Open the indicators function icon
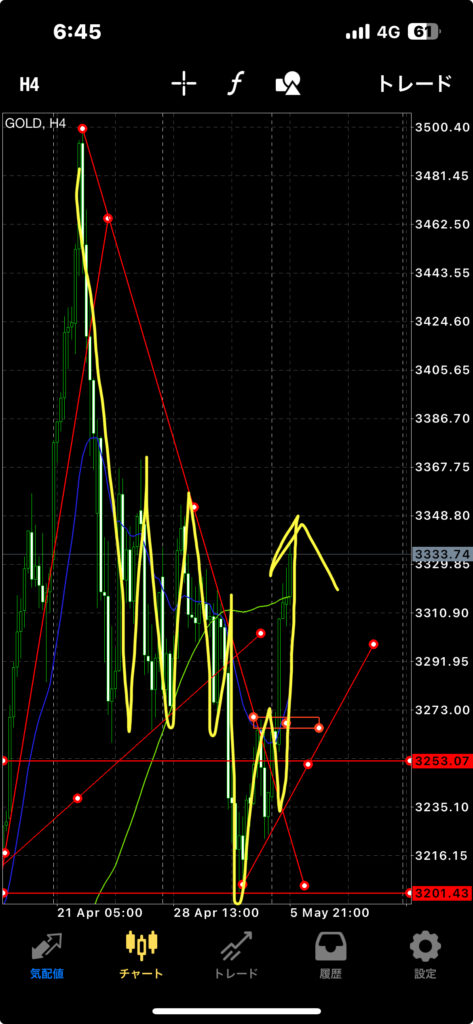The width and height of the screenshot is (473, 1024). (x=235, y=84)
